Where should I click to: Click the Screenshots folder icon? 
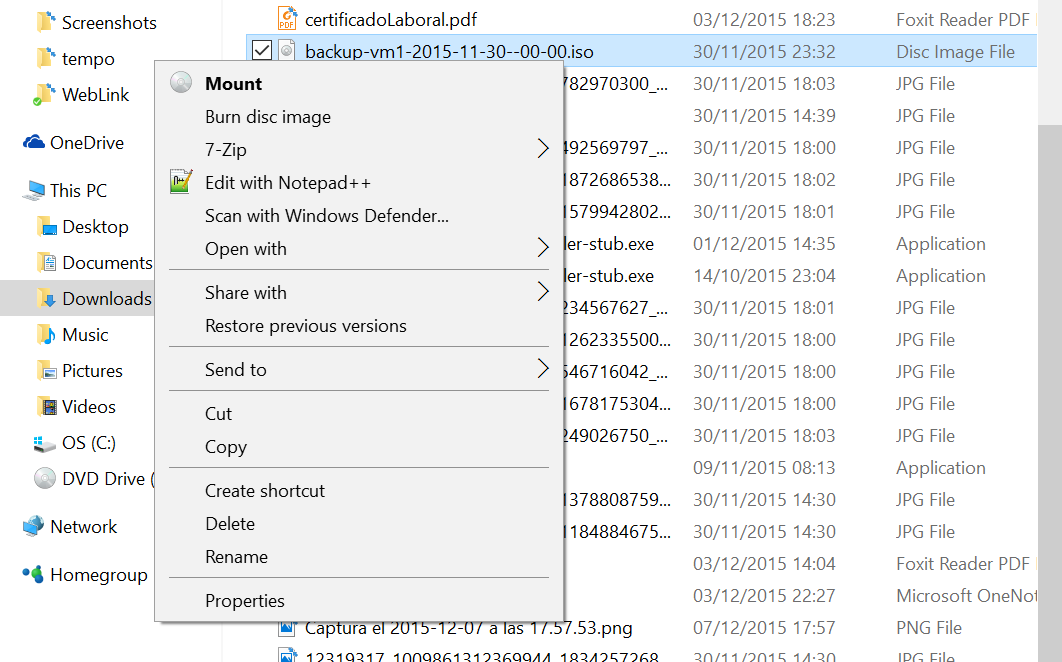(x=46, y=22)
